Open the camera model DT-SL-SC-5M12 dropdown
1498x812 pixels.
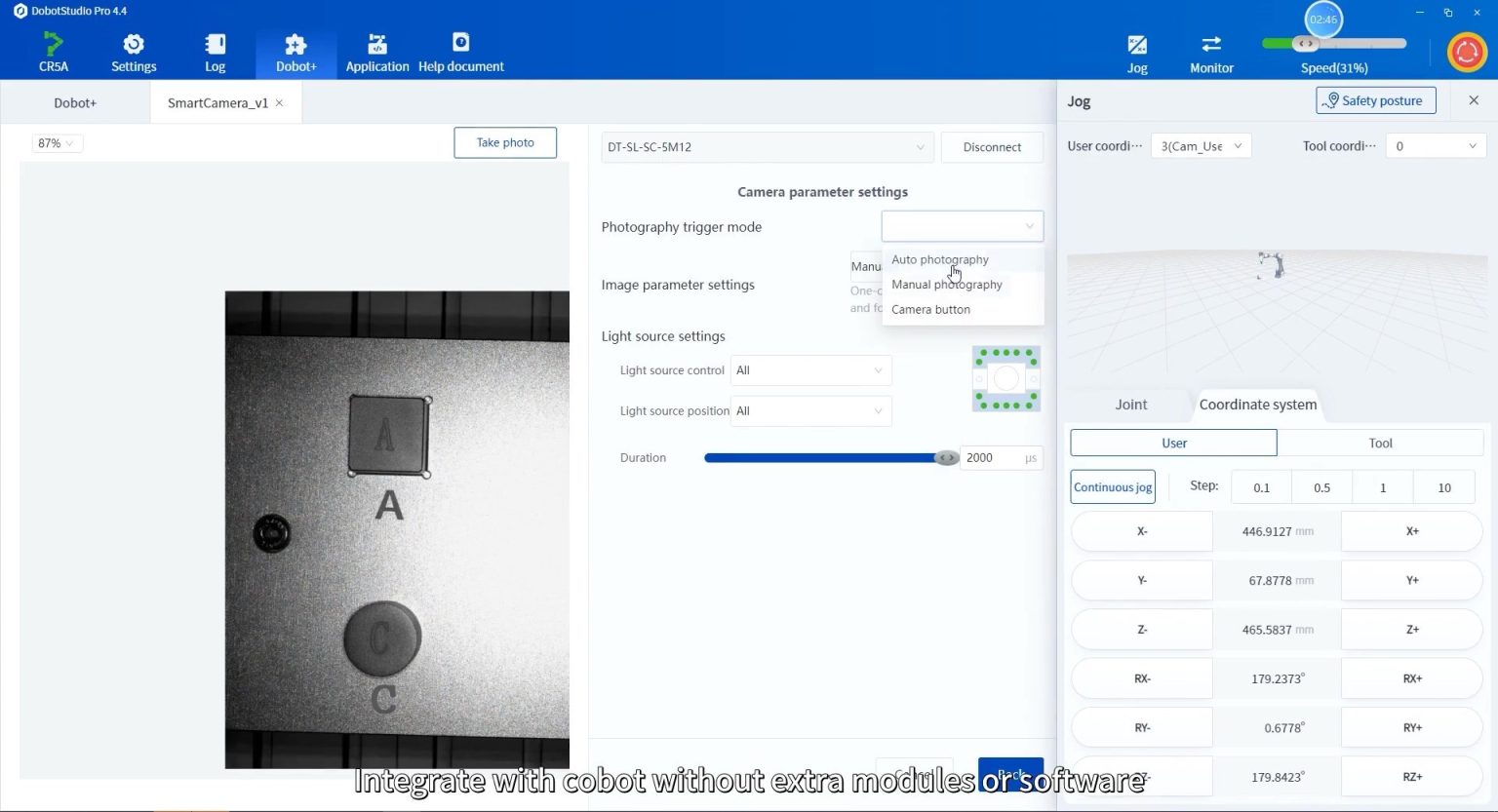(x=767, y=147)
